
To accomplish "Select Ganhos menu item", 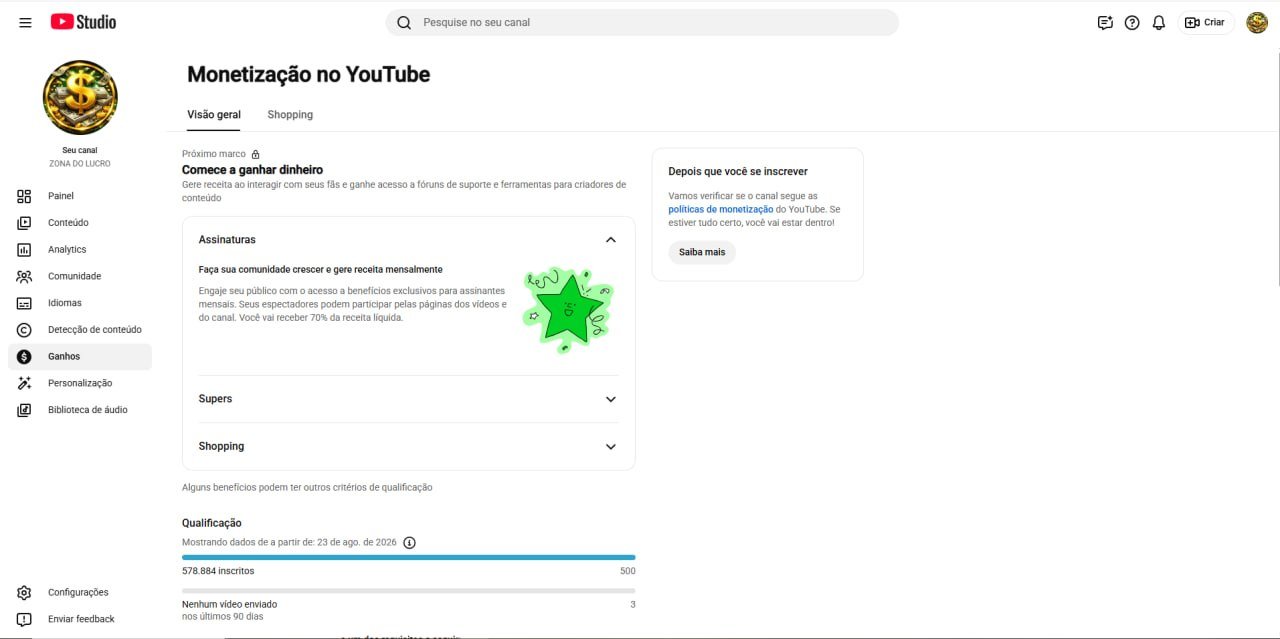I will pos(80,357).
